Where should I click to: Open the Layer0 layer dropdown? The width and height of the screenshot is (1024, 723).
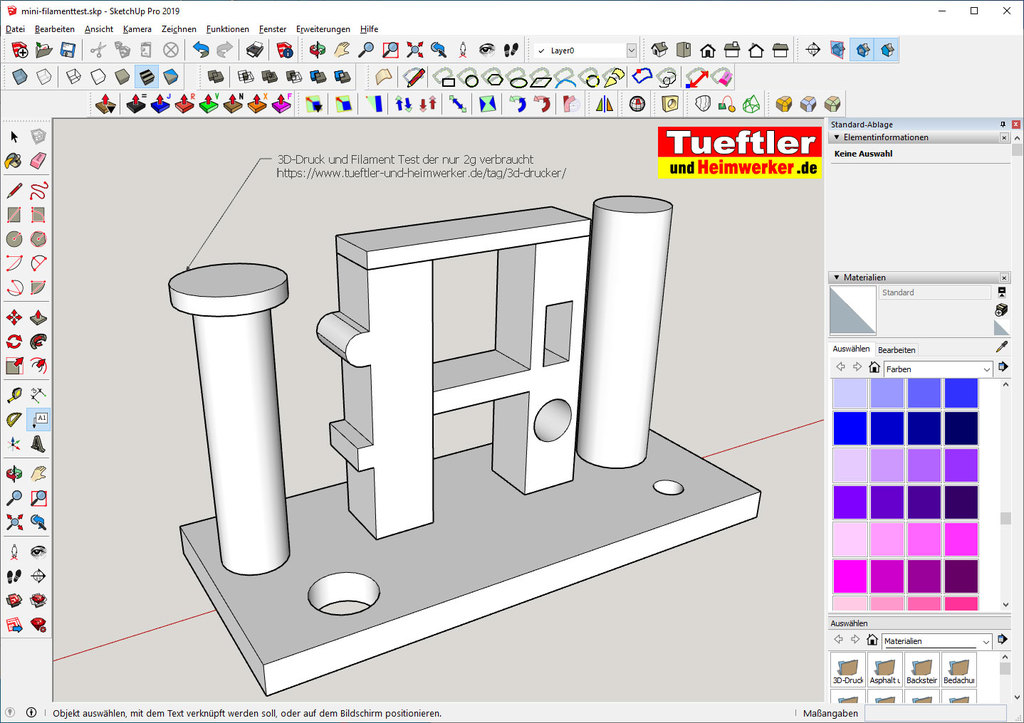tap(631, 50)
